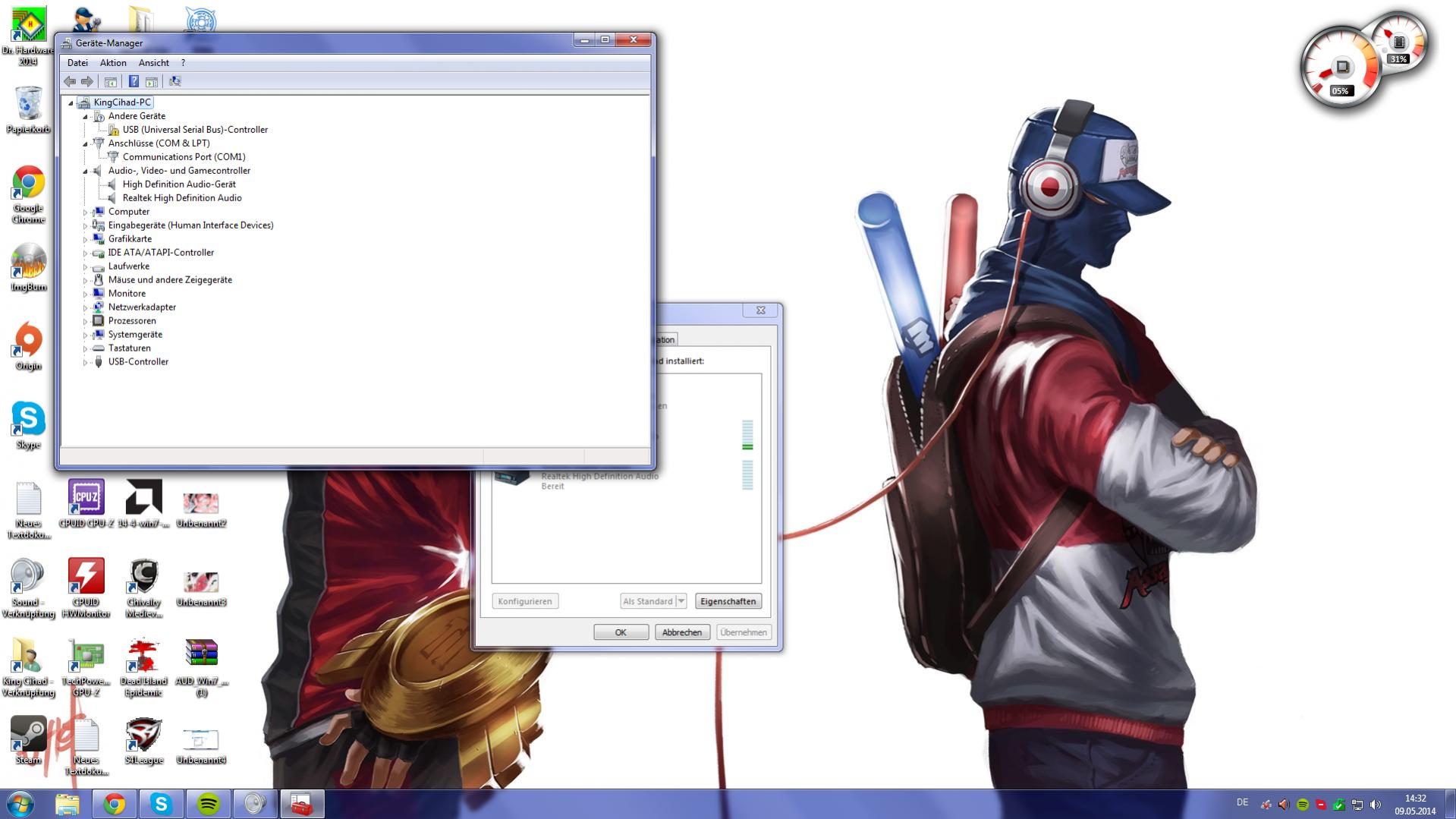Open Skype desktop shortcut
Image resolution: width=1456 pixels, height=819 pixels.
point(28,425)
